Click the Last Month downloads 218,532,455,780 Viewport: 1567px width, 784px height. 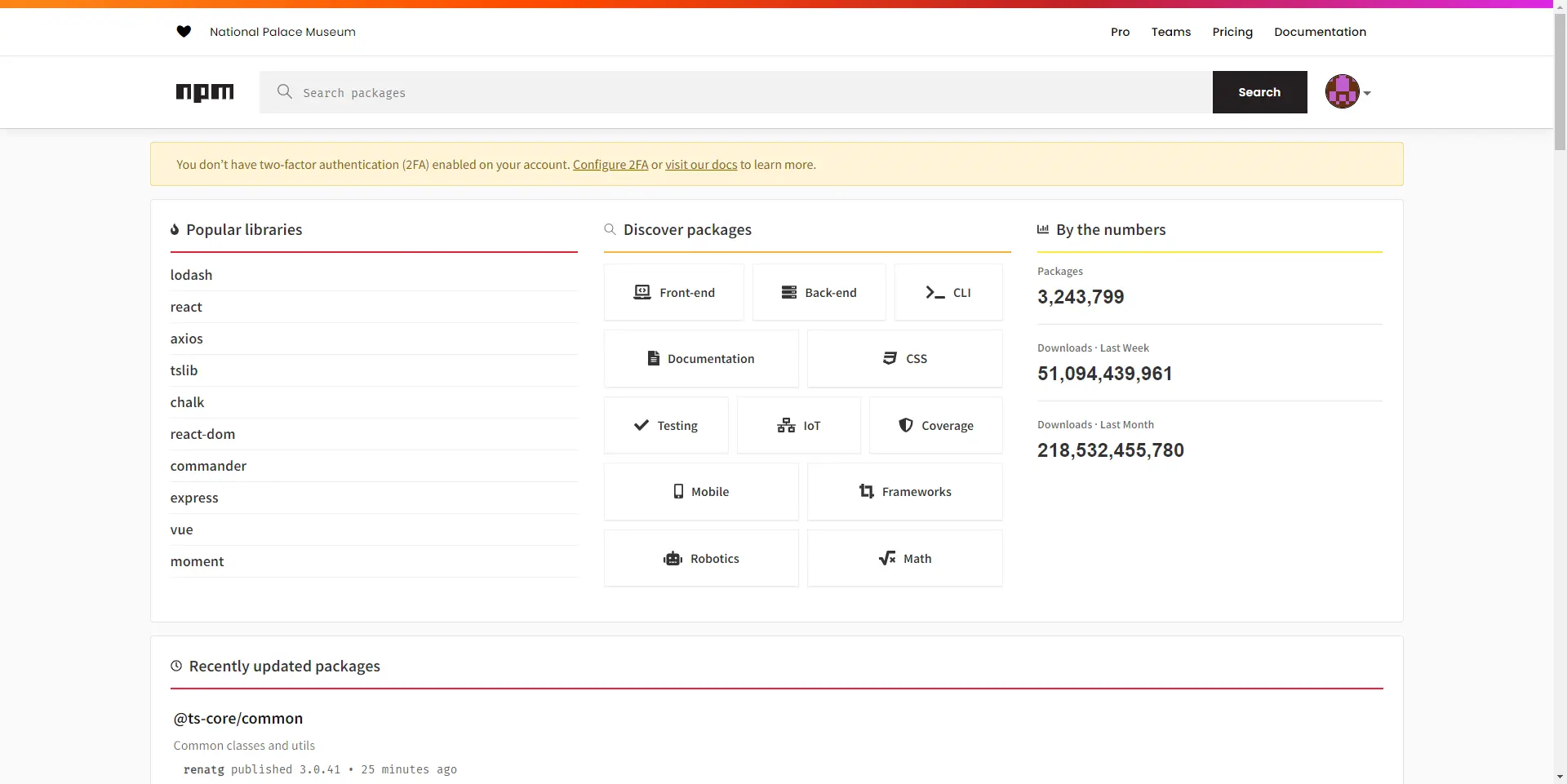[1111, 450]
